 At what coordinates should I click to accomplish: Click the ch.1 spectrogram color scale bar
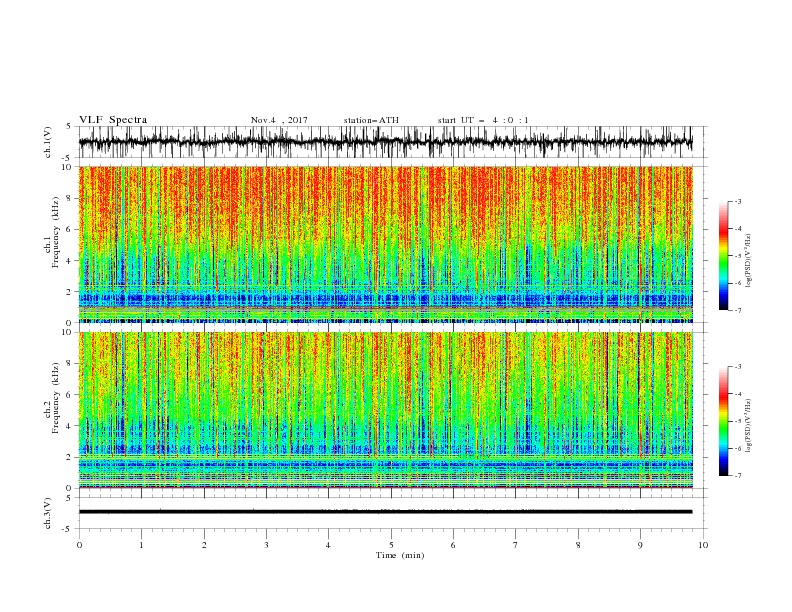click(723, 255)
